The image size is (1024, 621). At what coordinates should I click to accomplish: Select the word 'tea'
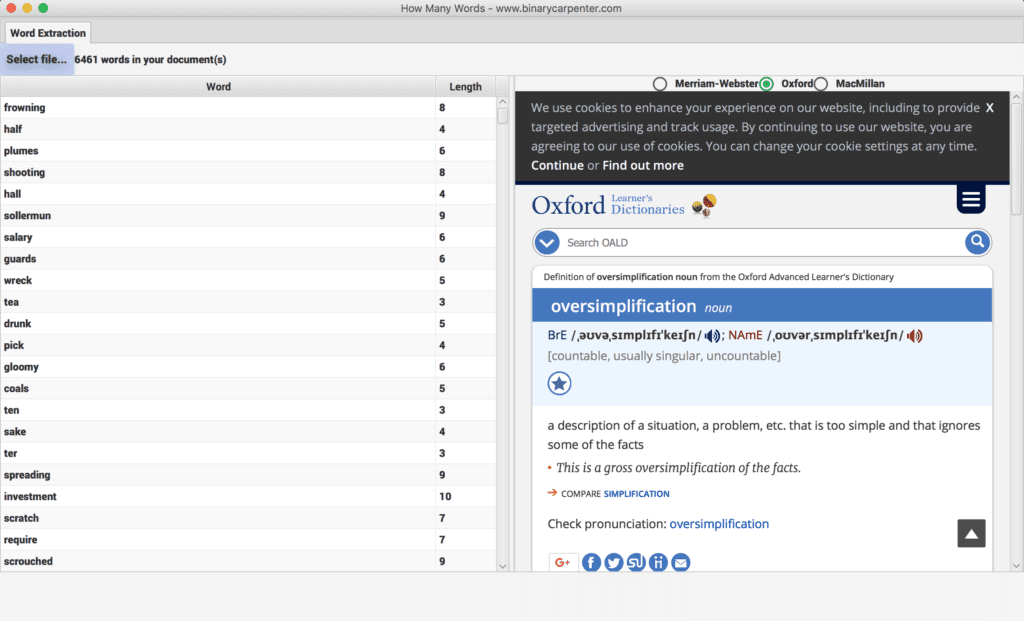coord(11,302)
